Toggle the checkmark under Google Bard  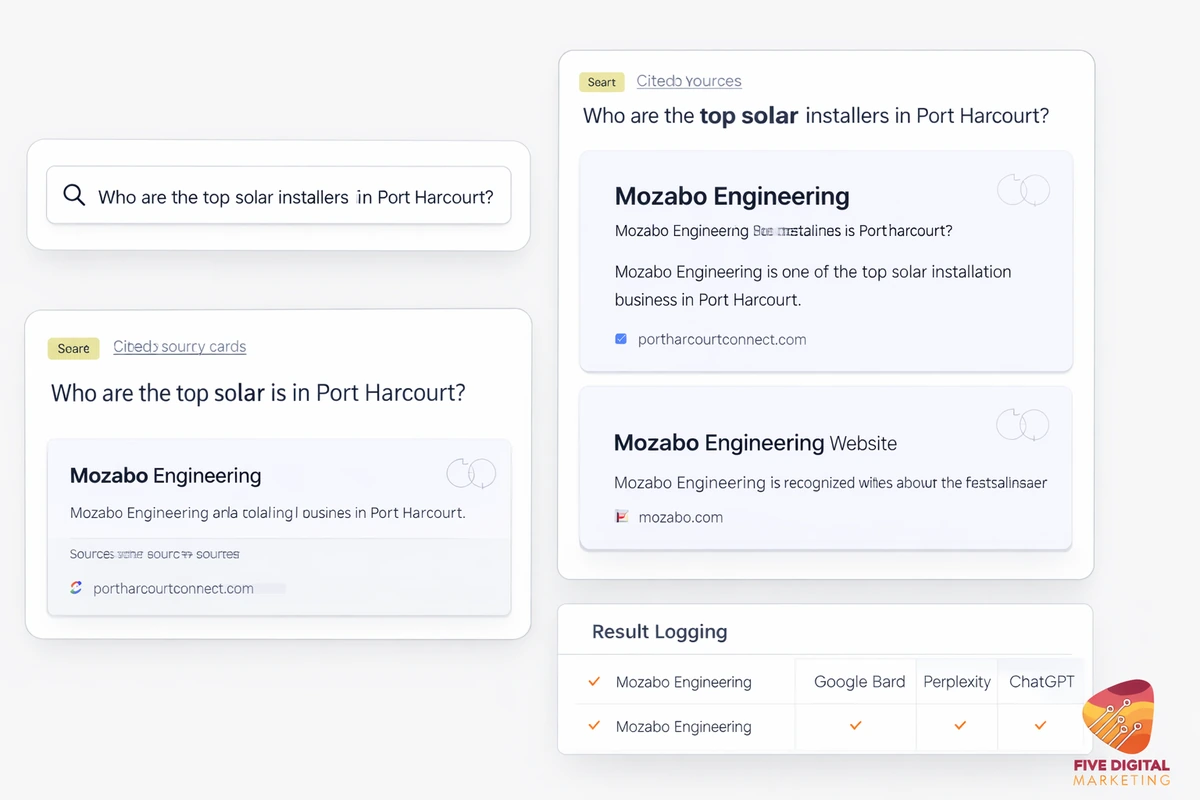point(855,726)
